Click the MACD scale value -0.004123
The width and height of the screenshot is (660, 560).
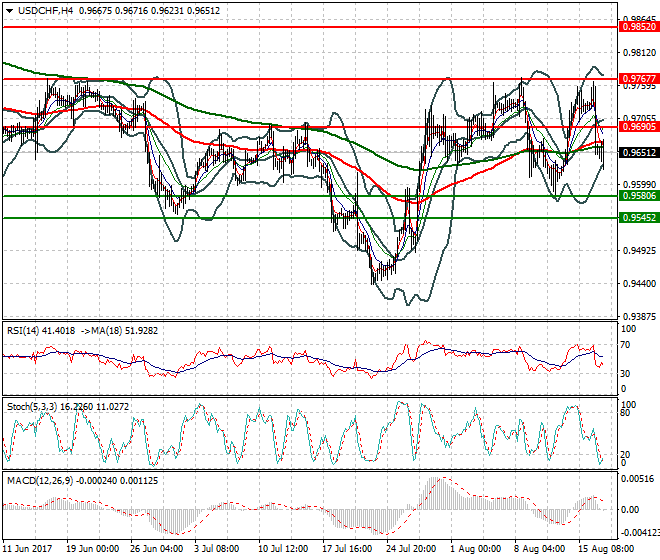[x=640, y=533]
